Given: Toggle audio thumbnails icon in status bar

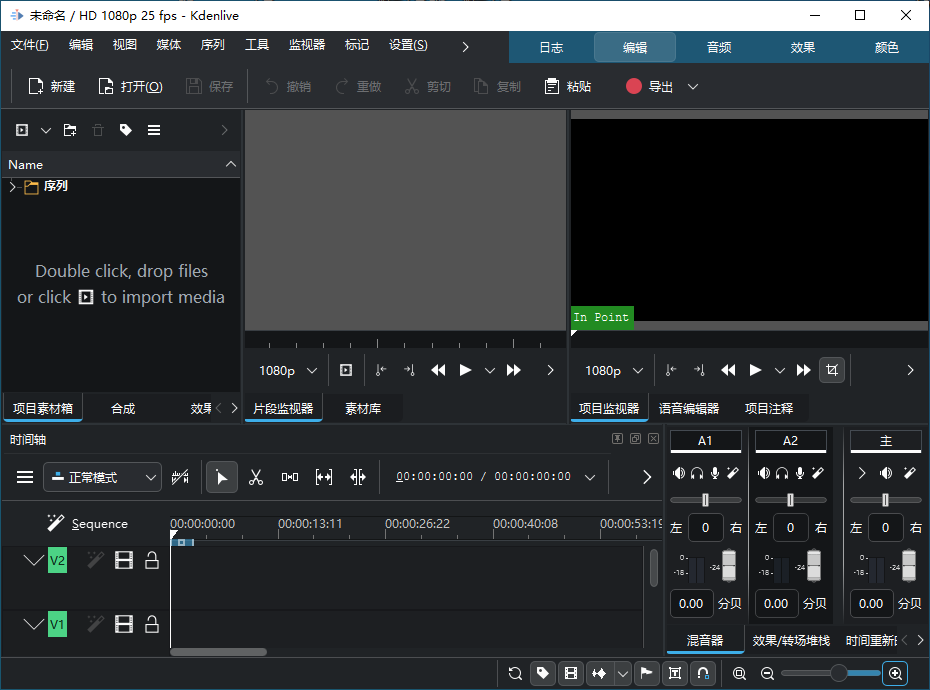Looking at the screenshot, I should click(x=600, y=673).
